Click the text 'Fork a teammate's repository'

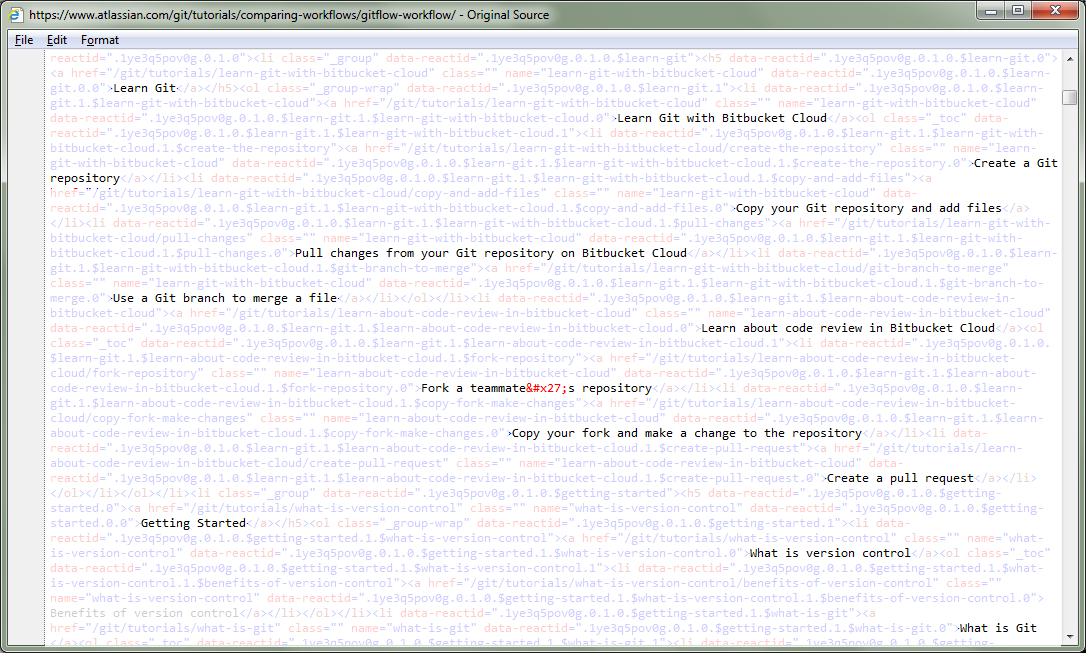(x=536, y=388)
